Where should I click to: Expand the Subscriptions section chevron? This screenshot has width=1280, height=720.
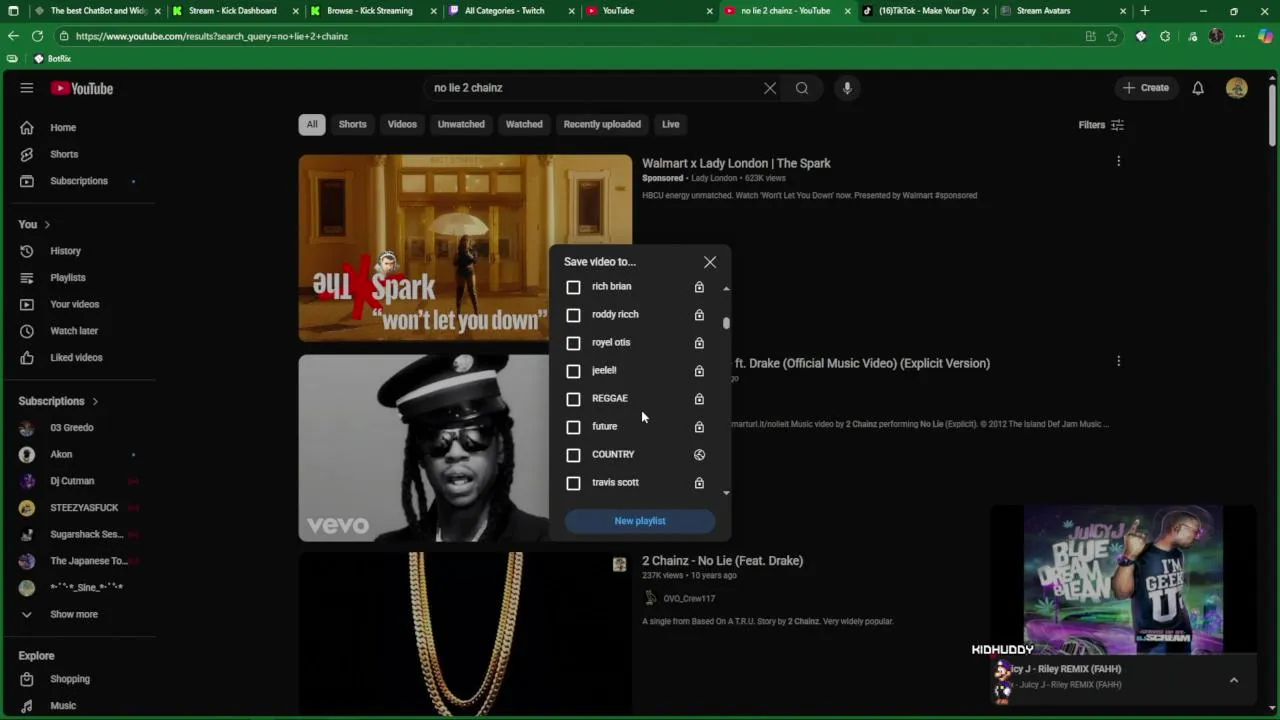[x=95, y=401]
